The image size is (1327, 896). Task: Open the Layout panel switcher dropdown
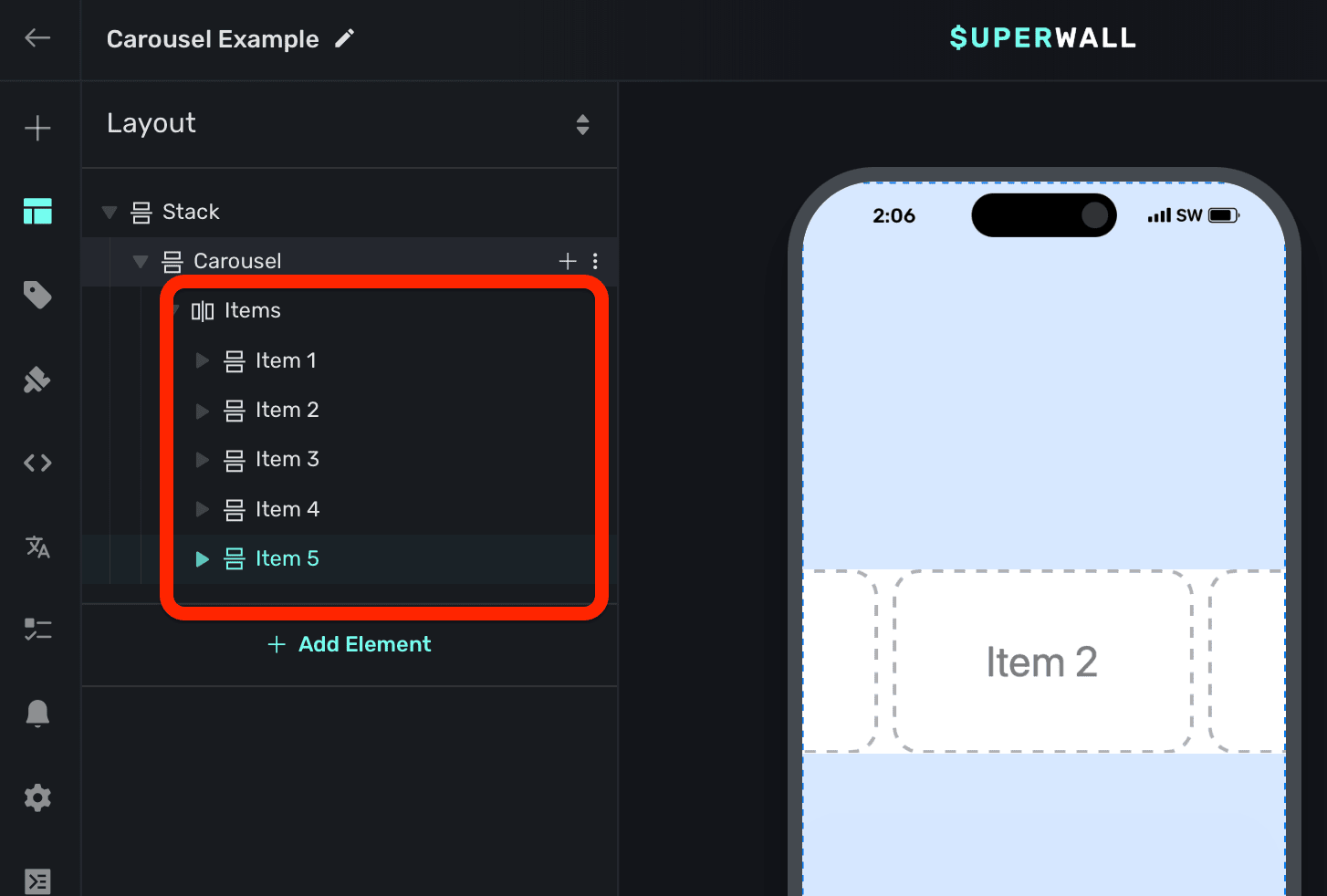pyautogui.click(x=582, y=124)
